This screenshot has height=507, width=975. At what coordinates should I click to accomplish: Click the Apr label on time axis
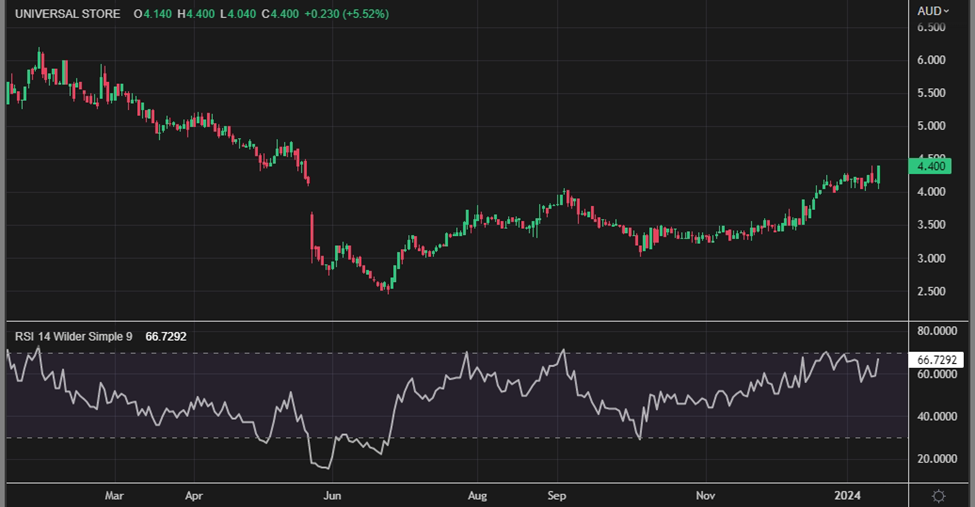194,496
